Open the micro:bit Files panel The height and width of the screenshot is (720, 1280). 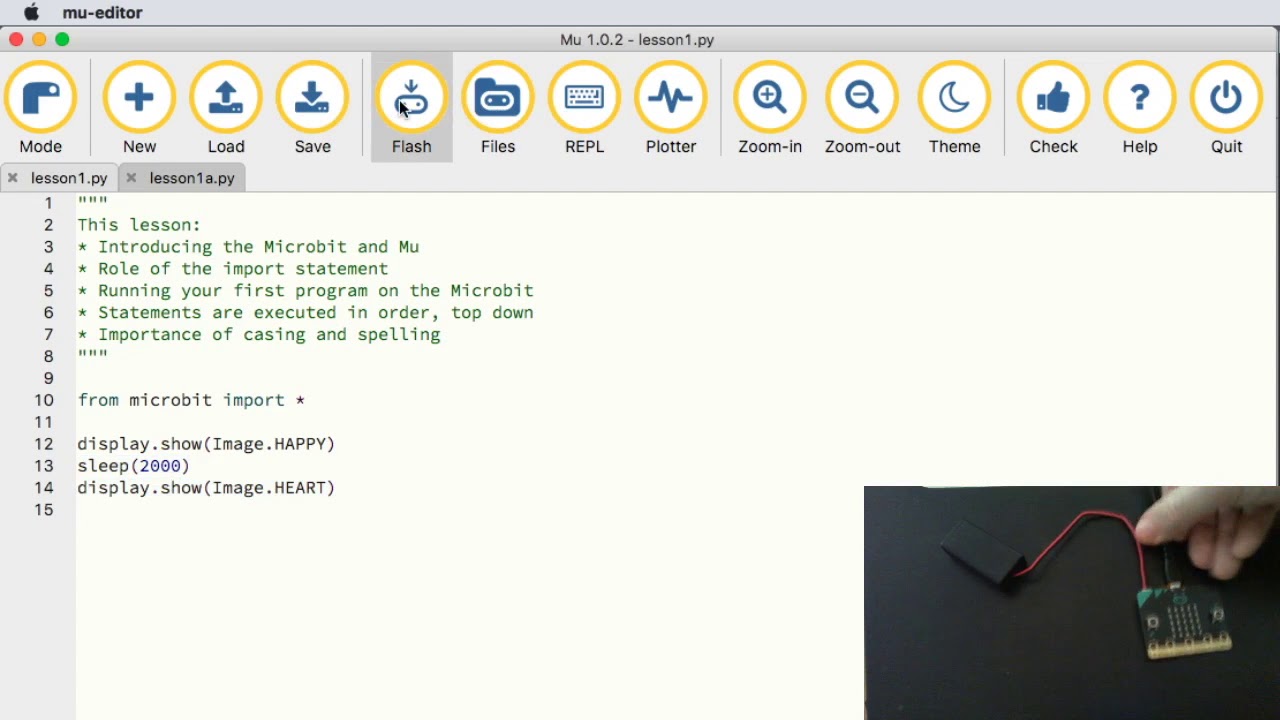click(498, 108)
